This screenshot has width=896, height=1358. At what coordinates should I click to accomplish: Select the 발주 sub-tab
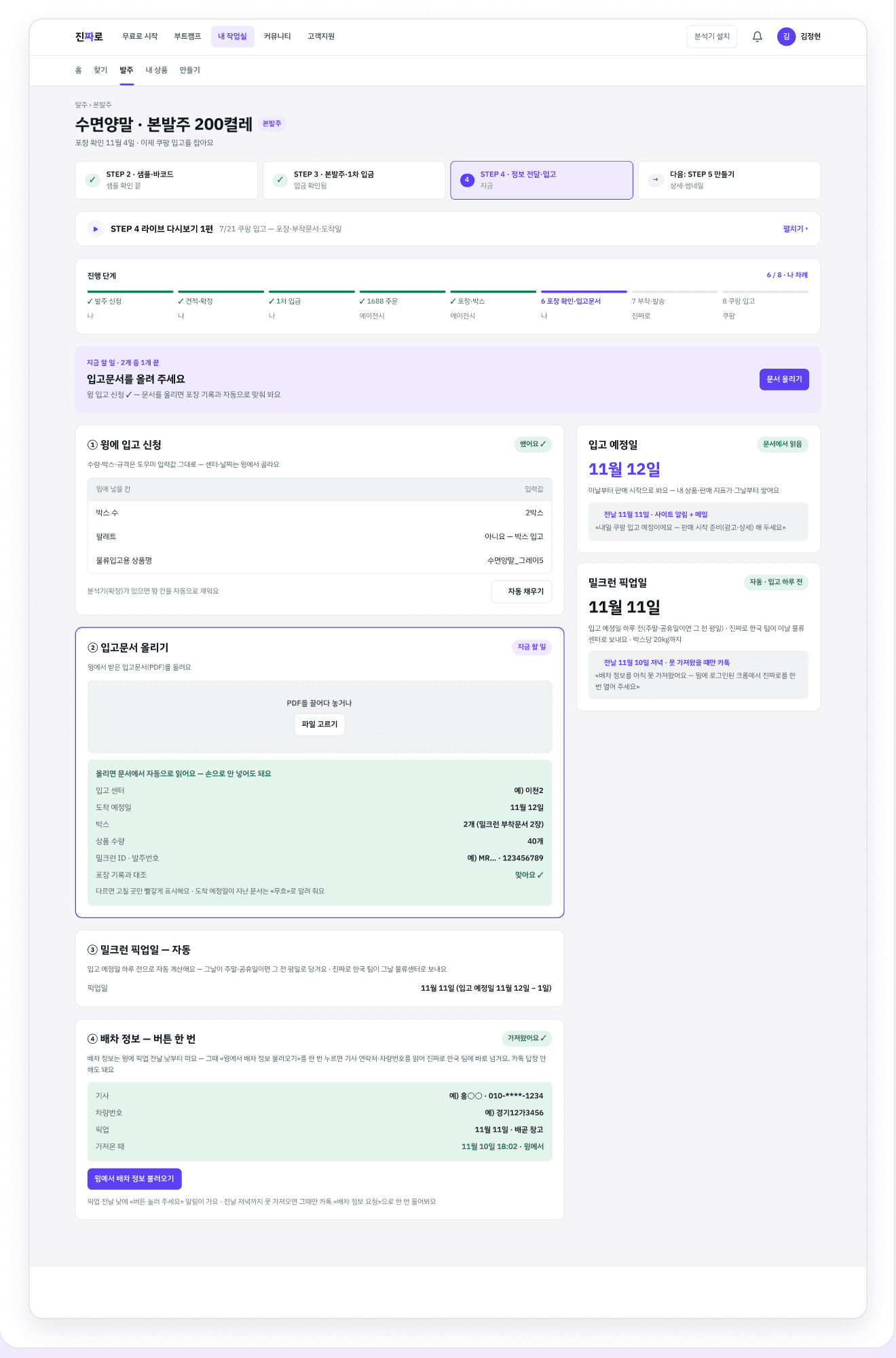pos(126,71)
